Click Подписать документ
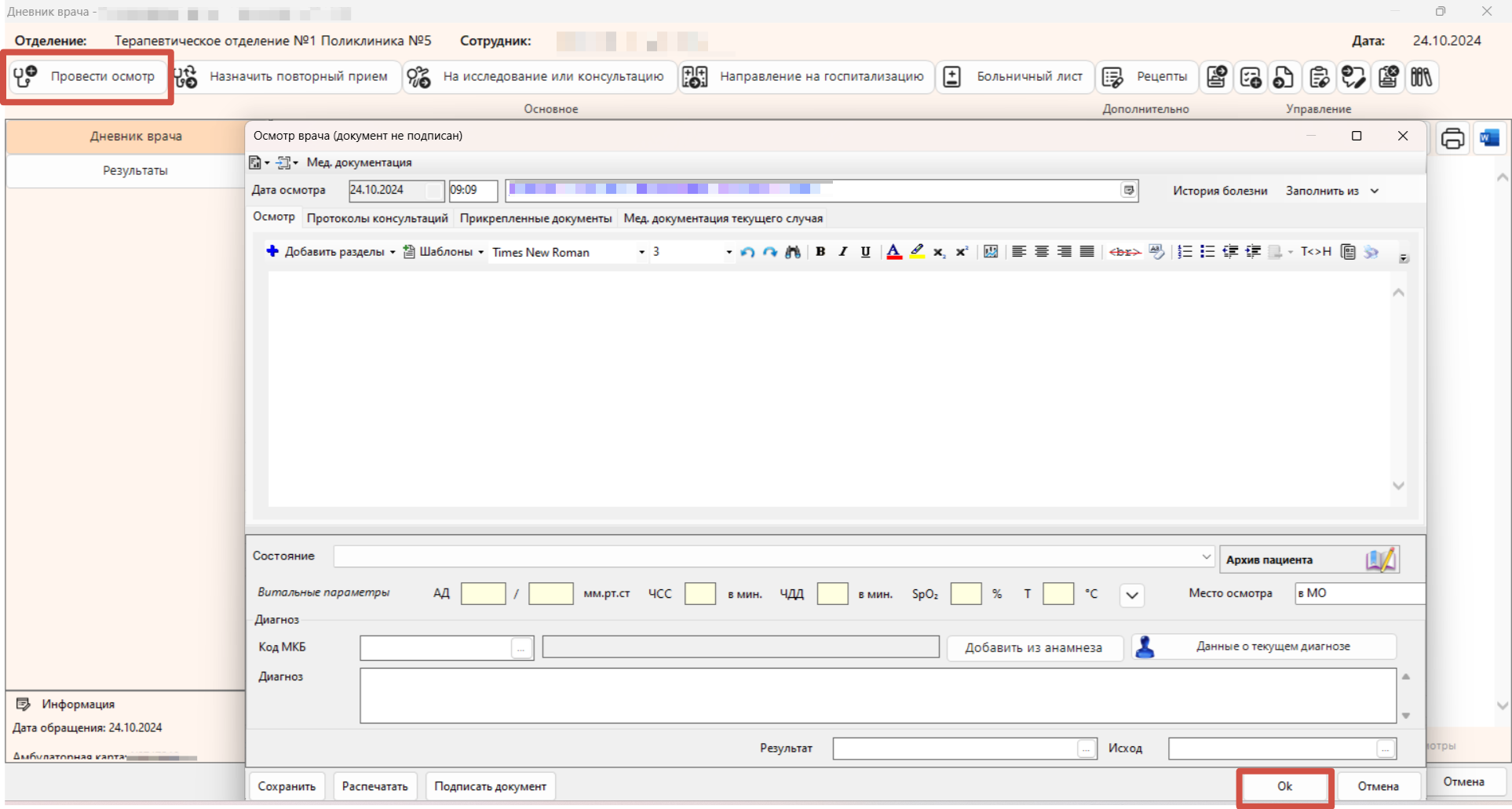This screenshot has height=809, width=1512. pyautogui.click(x=491, y=786)
